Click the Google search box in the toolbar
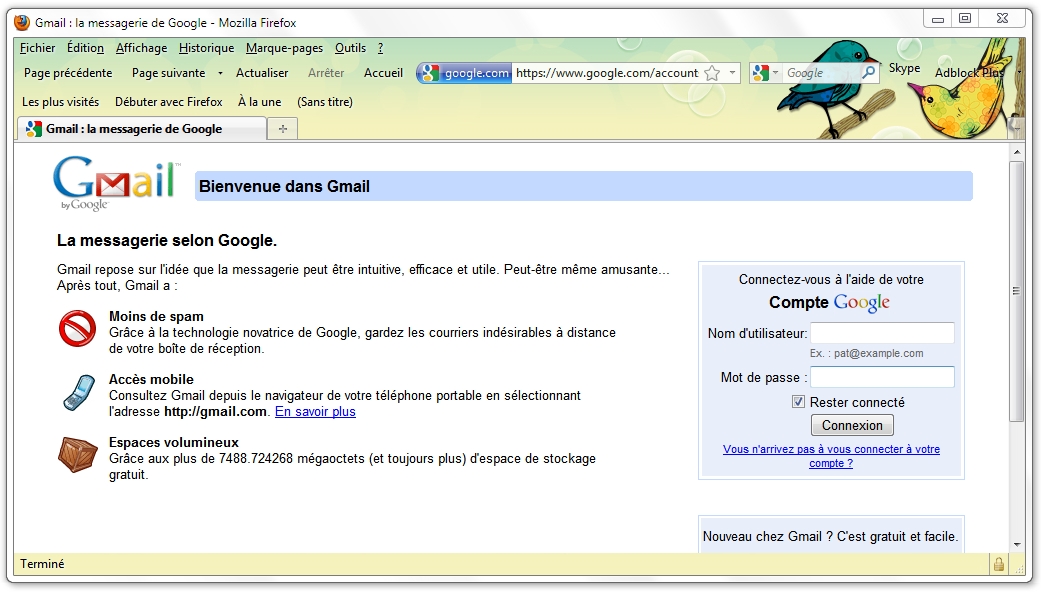 (821, 73)
